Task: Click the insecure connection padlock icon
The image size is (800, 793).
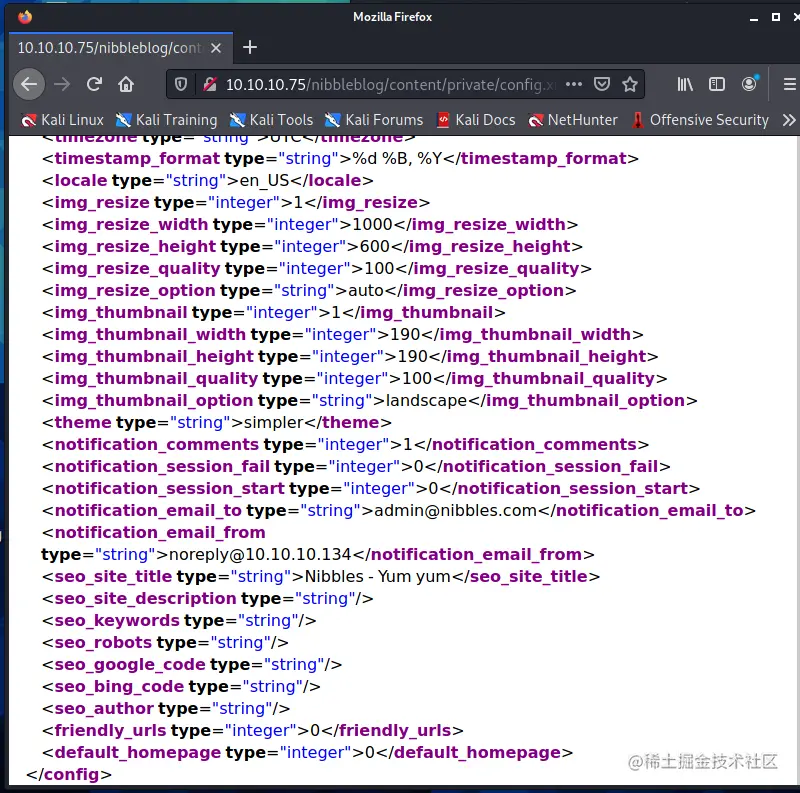Action: click(210, 84)
